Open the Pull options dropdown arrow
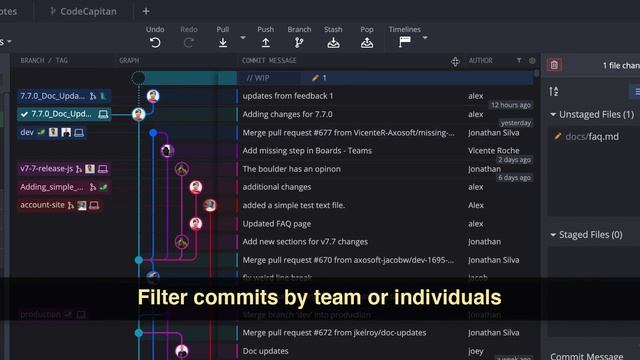The width and height of the screenshot is (640, 360). (x=243, y=38)
